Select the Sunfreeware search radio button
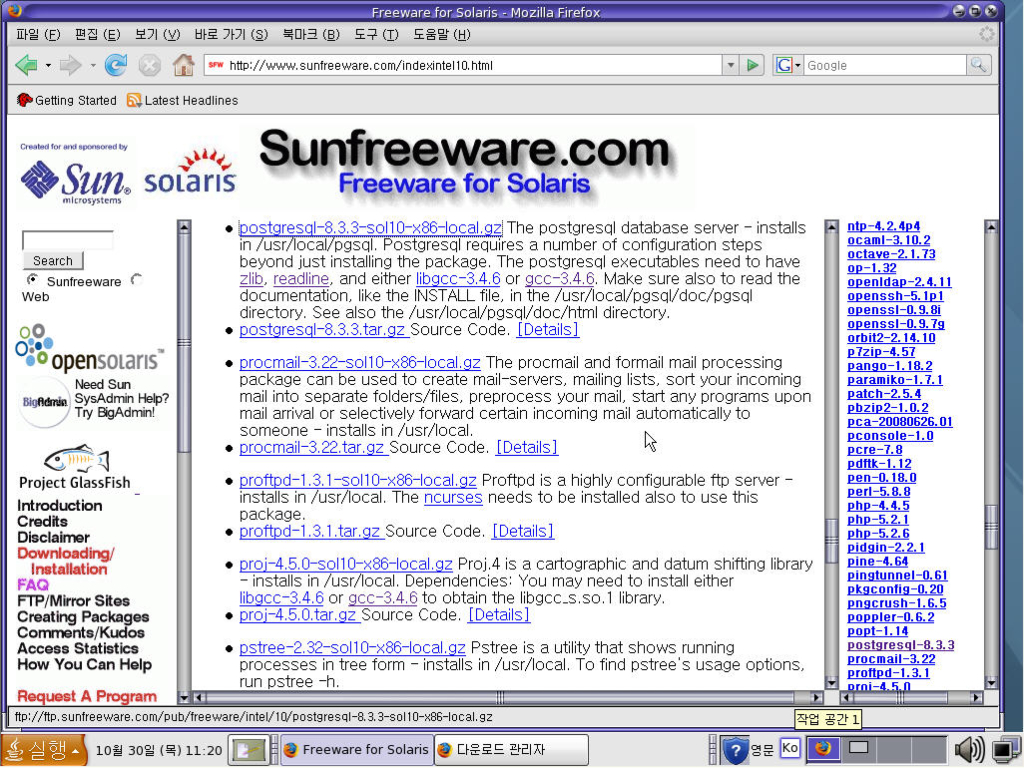The width and height of the screenshot is (1024, 768). coord(32,280)
